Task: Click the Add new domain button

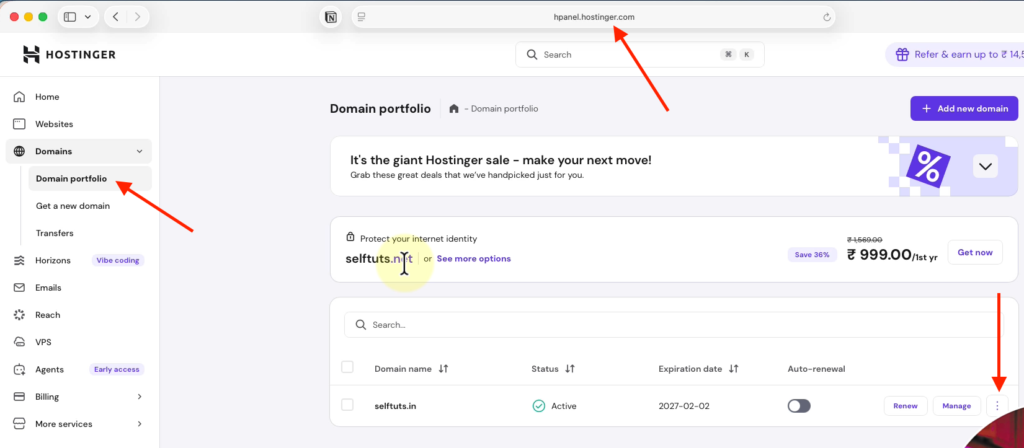Action: coord(964,108)
